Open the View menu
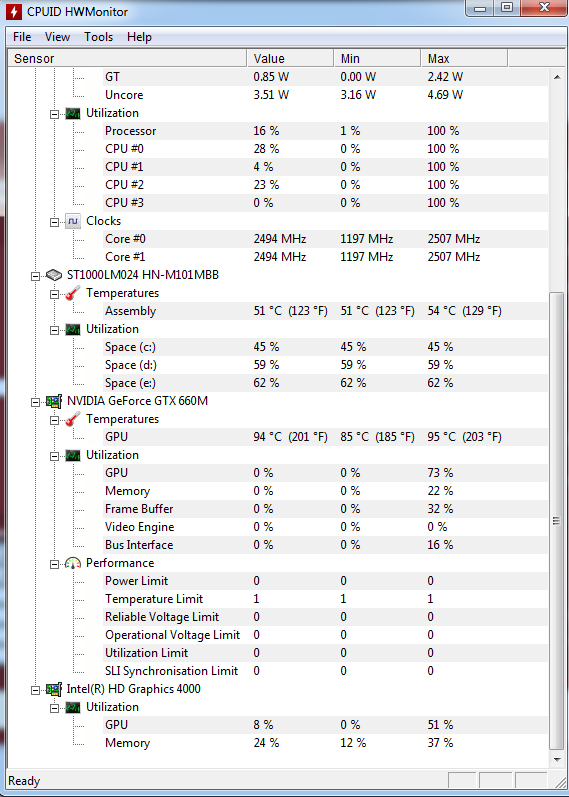Screen dimensions: 569x797 click(57, 37)
